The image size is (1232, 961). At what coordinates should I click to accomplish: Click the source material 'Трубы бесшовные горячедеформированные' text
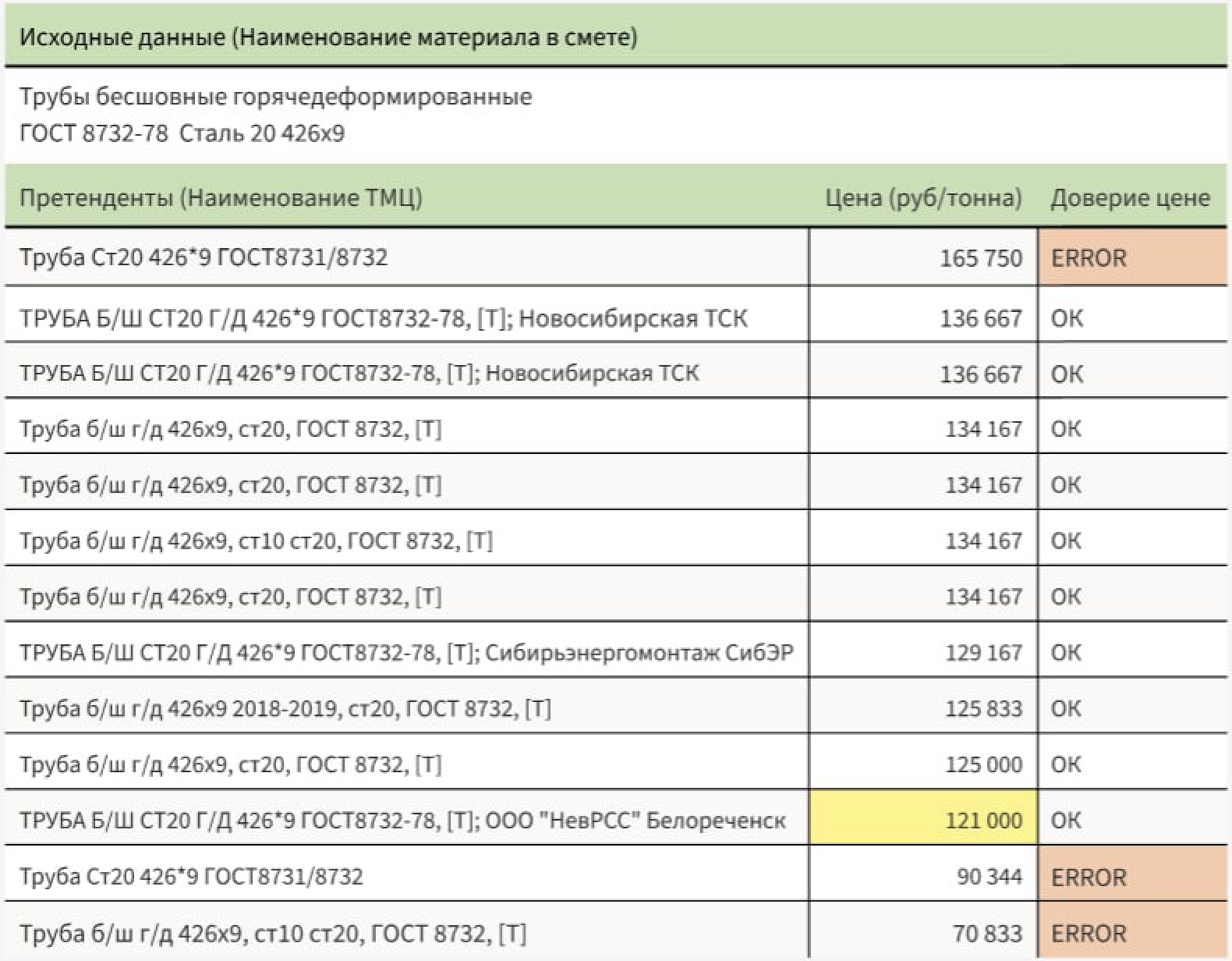click(x=275, y=97)
